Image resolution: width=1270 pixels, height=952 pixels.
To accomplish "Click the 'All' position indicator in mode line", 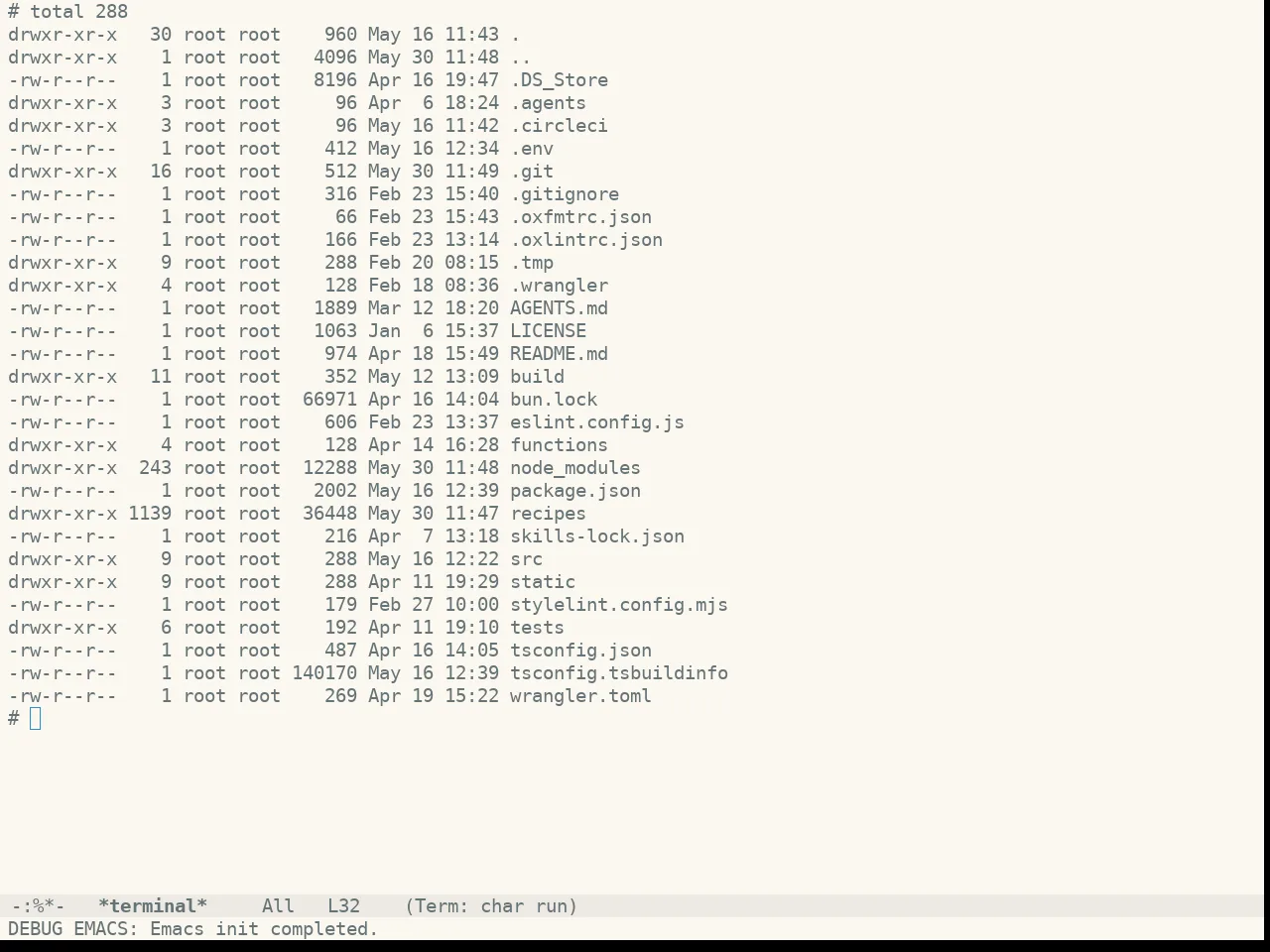I will pyautogui.click(x=278, y=906).
